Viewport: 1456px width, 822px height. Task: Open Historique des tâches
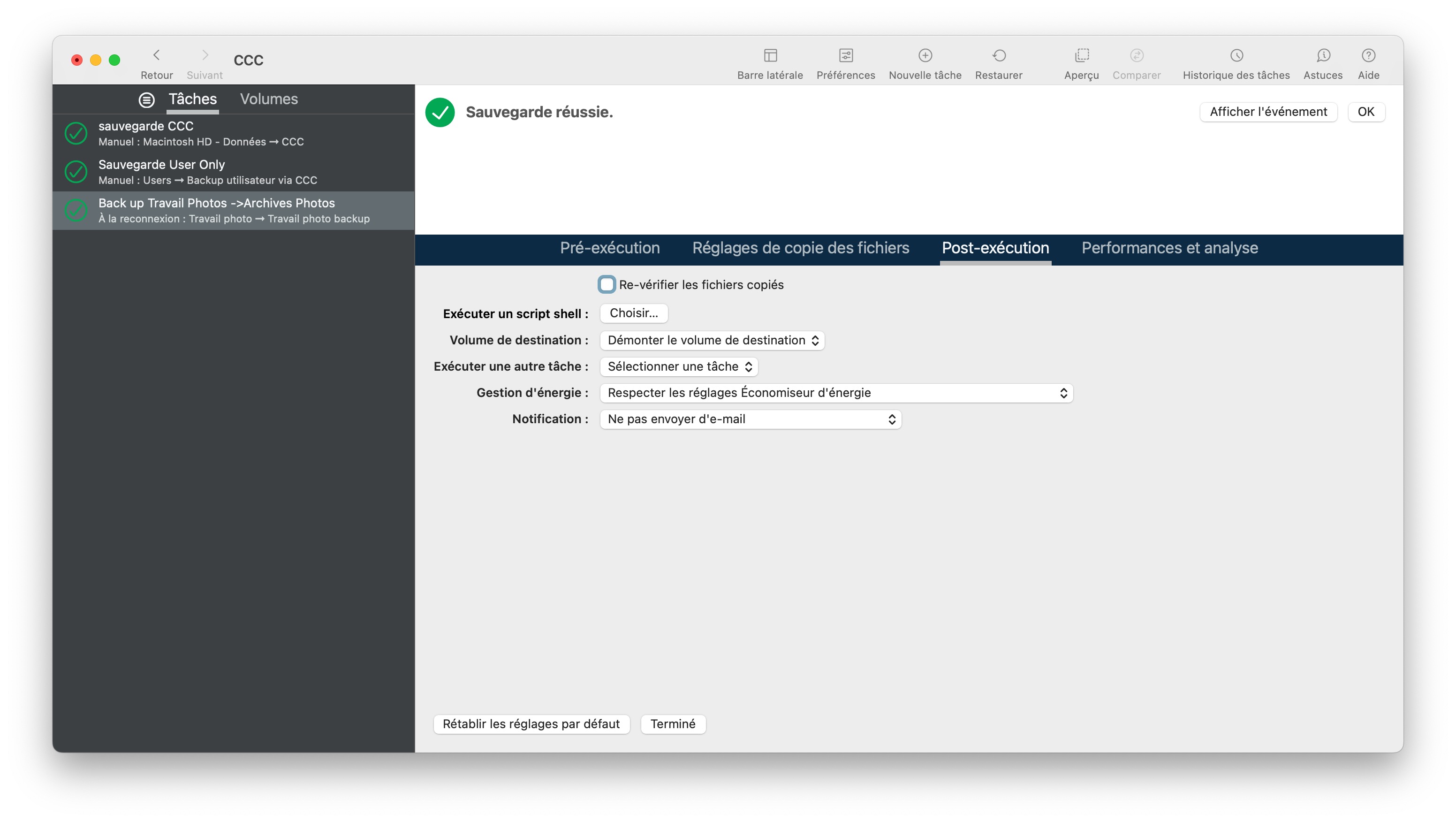(x=1236, y=55)
